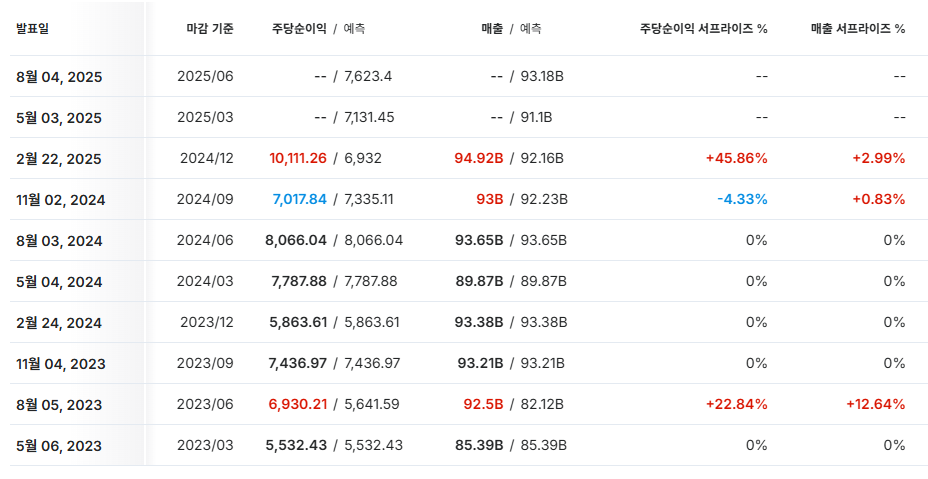The width and height of the screenshot is (928, 479).
Task: Click the 매출 서프라이즈 % header
Action: coord(858,29)
